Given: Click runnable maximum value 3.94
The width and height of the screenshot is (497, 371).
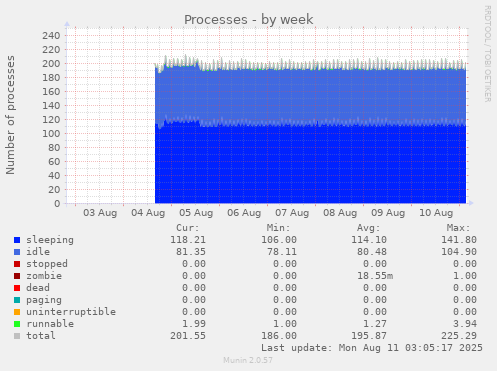Looking at the screenshot, I should [x=465, y=324].
